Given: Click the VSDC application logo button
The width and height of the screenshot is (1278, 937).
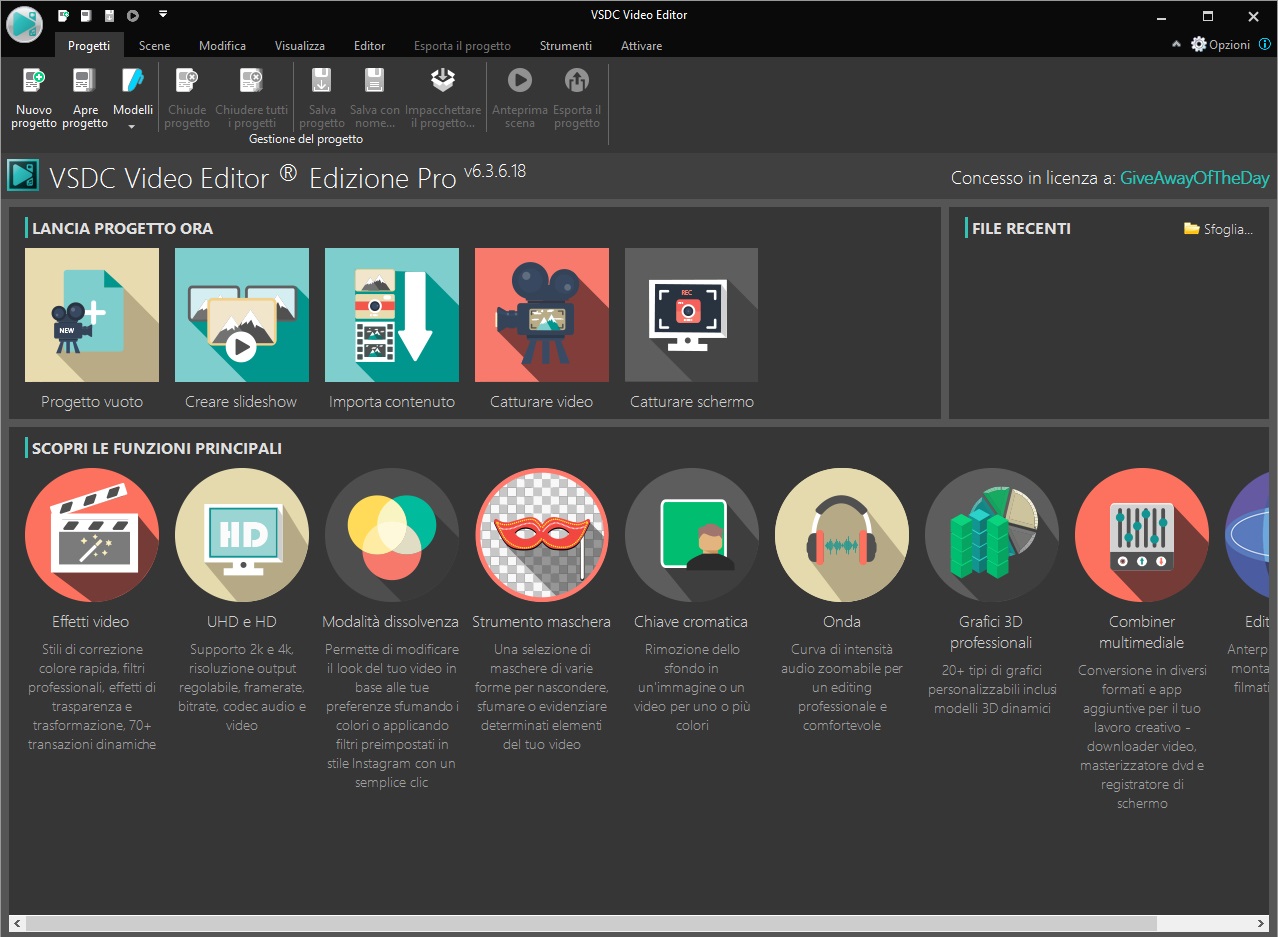Looking at the screenshot, I should tap(23, 22).
